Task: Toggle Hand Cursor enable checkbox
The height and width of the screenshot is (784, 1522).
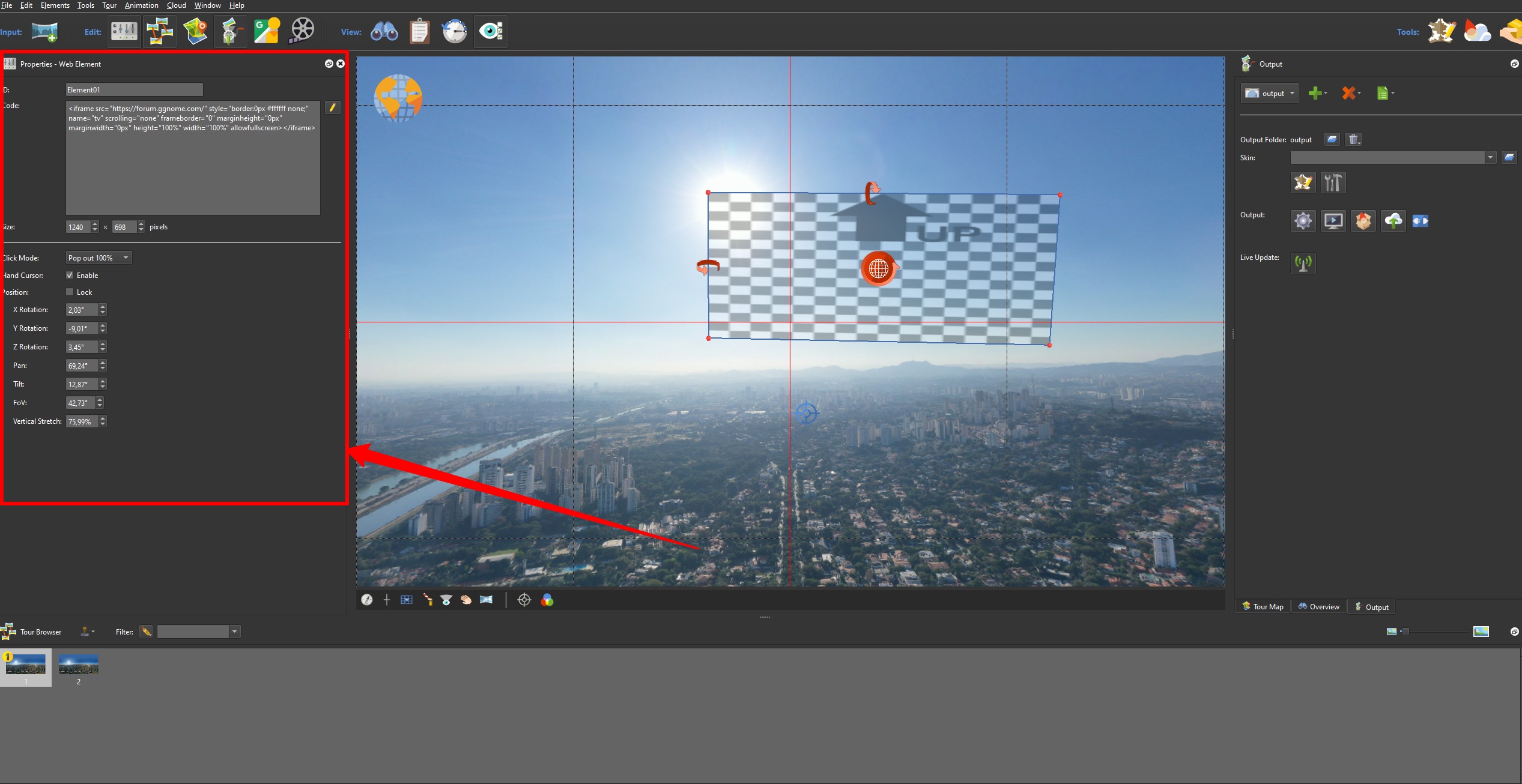Action: point(69,275)
